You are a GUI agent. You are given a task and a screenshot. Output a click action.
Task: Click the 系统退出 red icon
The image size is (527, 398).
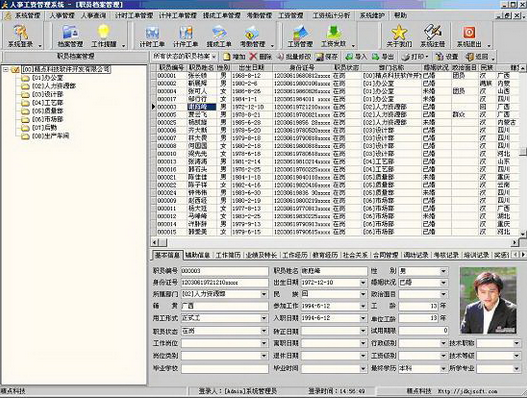469,36
